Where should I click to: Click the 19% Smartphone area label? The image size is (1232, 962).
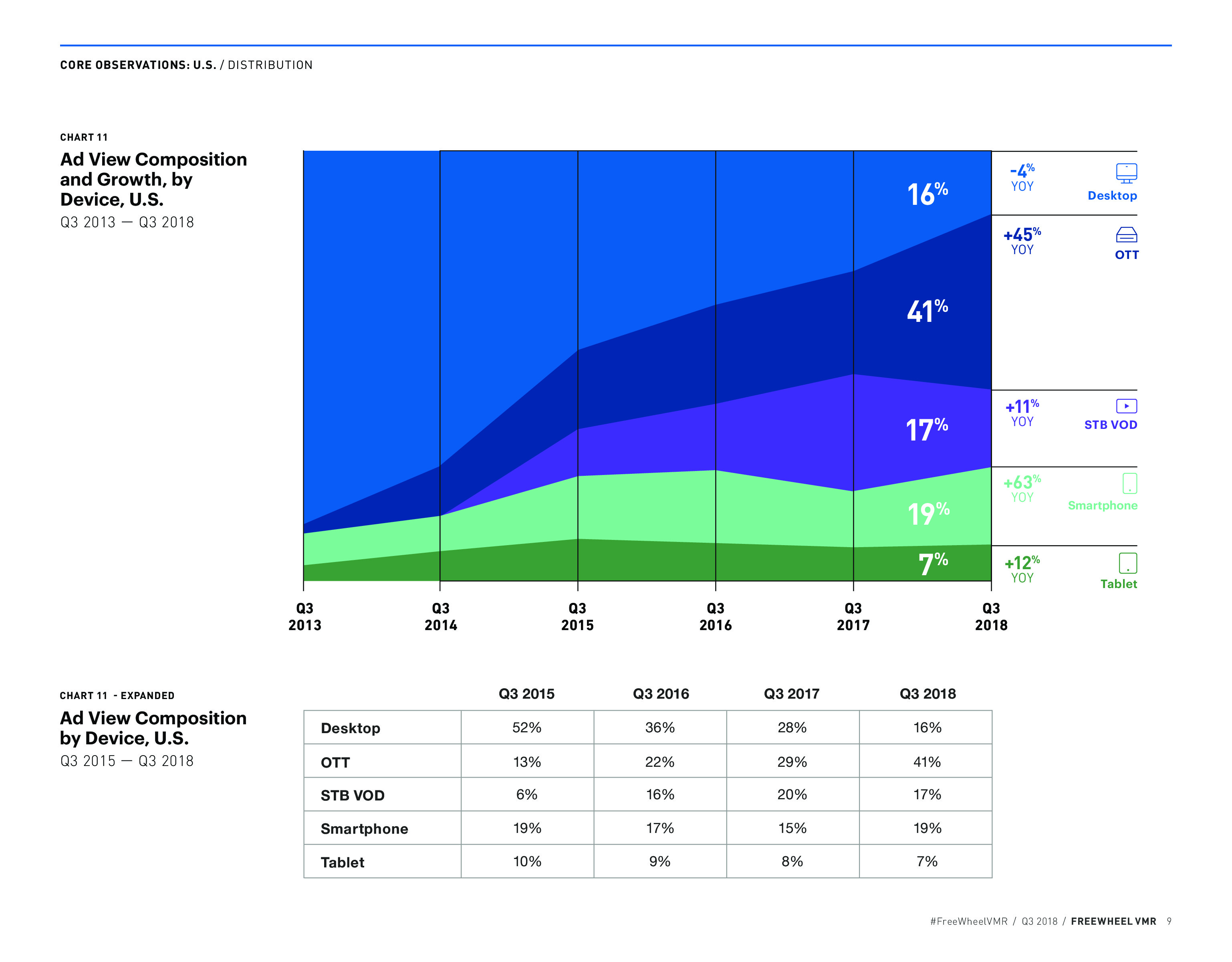click(x=928, y=513)
